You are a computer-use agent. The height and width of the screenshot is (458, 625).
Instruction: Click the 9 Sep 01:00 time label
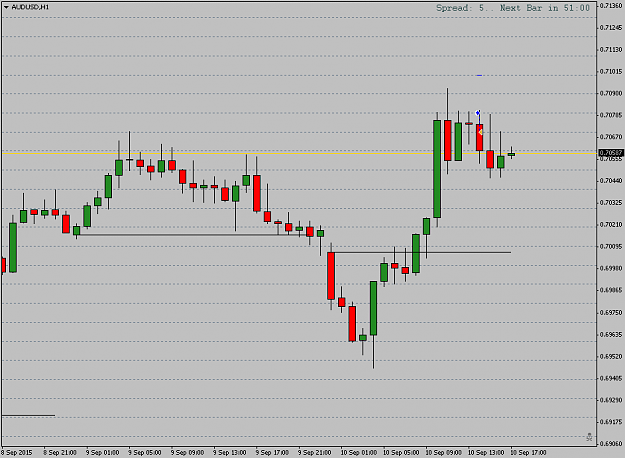pyautogui.click(x=102, y=453)
